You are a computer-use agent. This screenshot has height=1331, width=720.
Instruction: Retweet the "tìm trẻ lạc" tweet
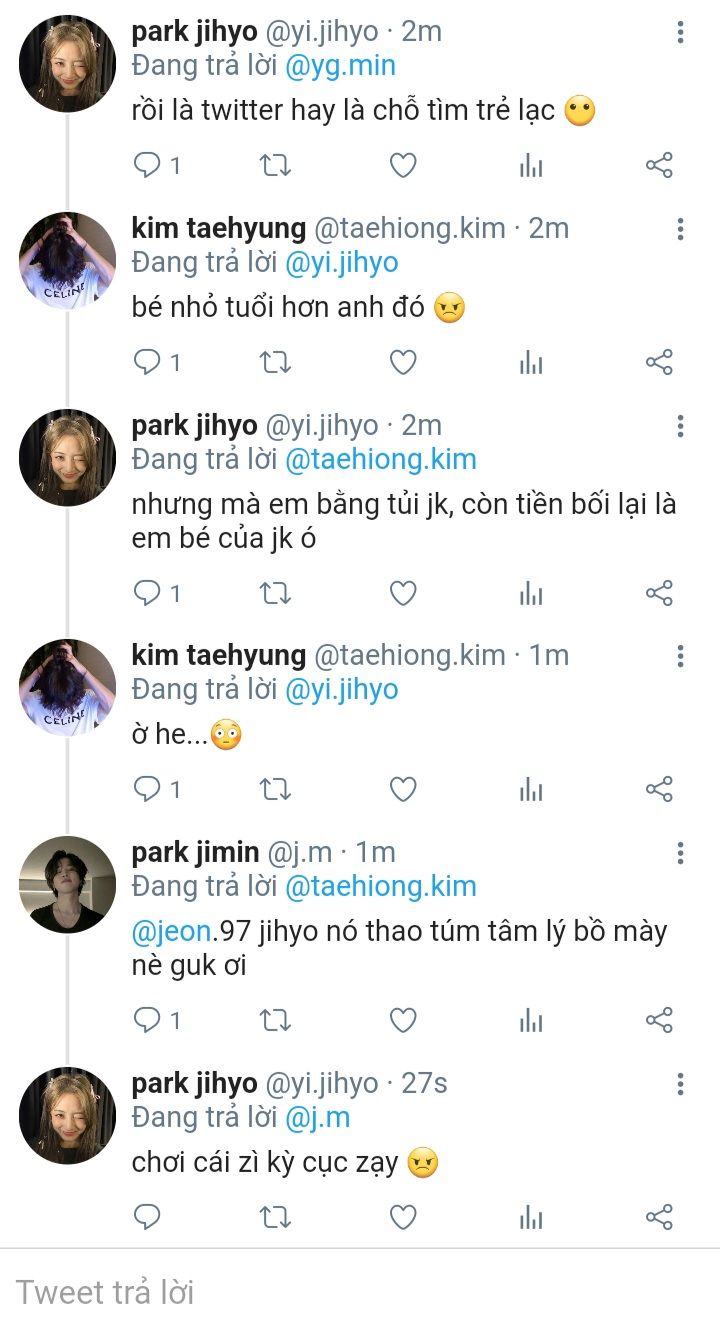point(275,166)
